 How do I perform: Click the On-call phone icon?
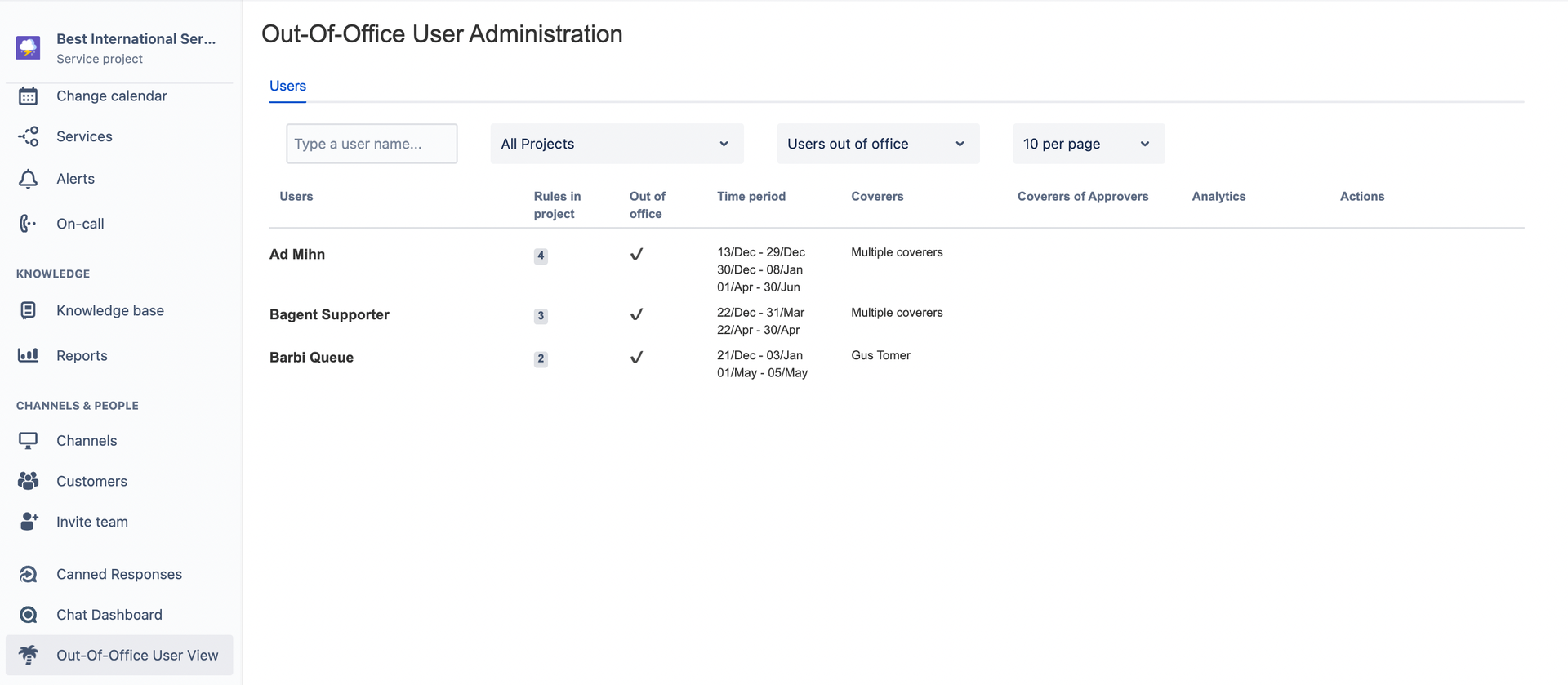coord(28,224)
